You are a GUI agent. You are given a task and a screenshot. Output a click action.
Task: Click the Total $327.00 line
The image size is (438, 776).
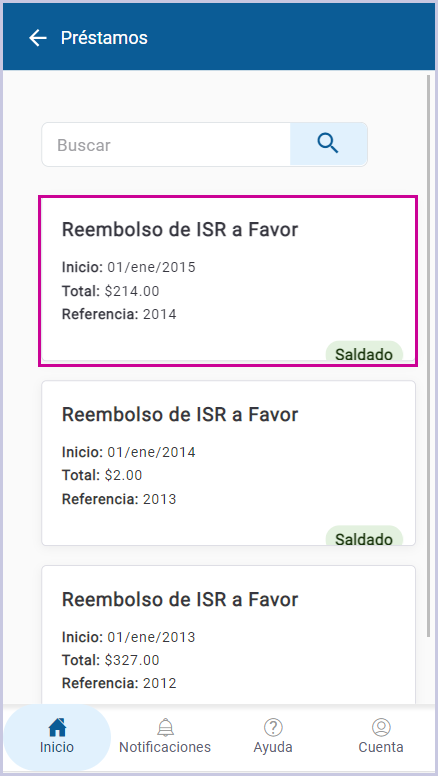(x=110, y=660)
